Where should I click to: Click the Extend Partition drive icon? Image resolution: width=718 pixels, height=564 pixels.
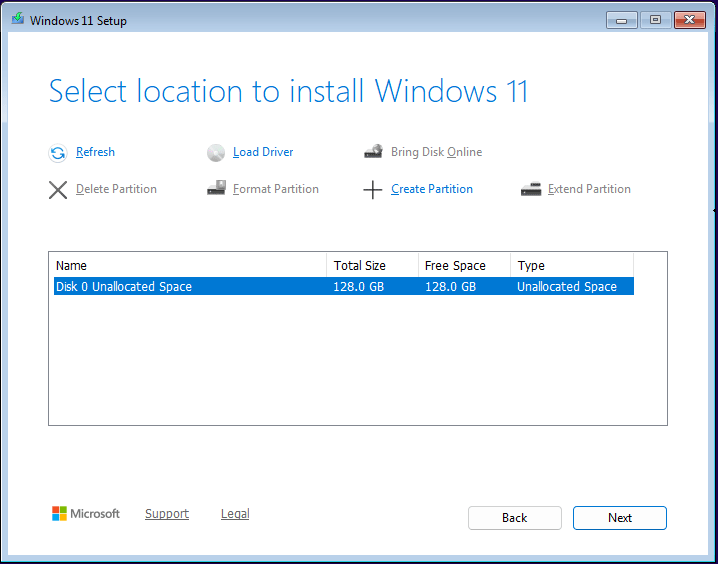point(531,189)
